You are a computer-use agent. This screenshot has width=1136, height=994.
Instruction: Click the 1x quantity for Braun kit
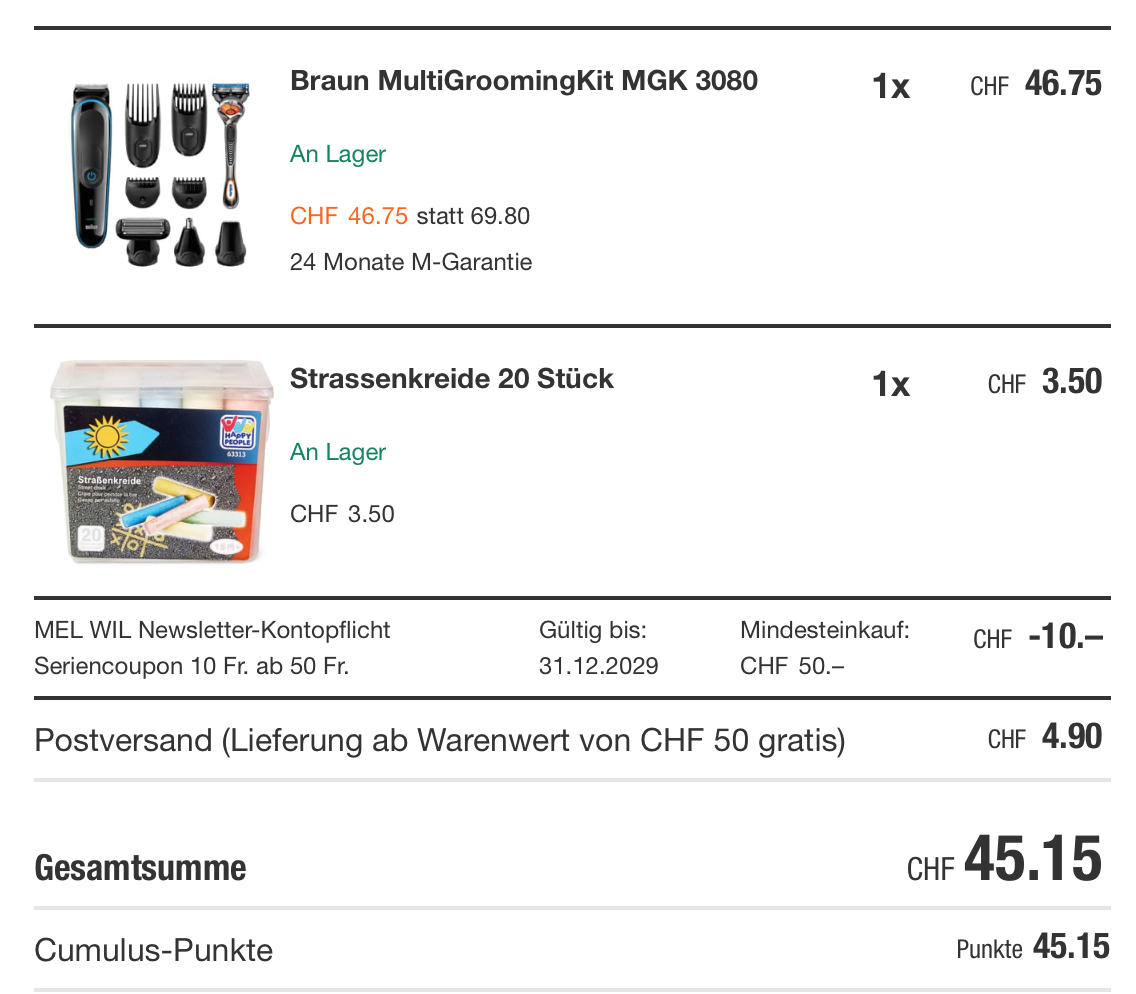890,87
